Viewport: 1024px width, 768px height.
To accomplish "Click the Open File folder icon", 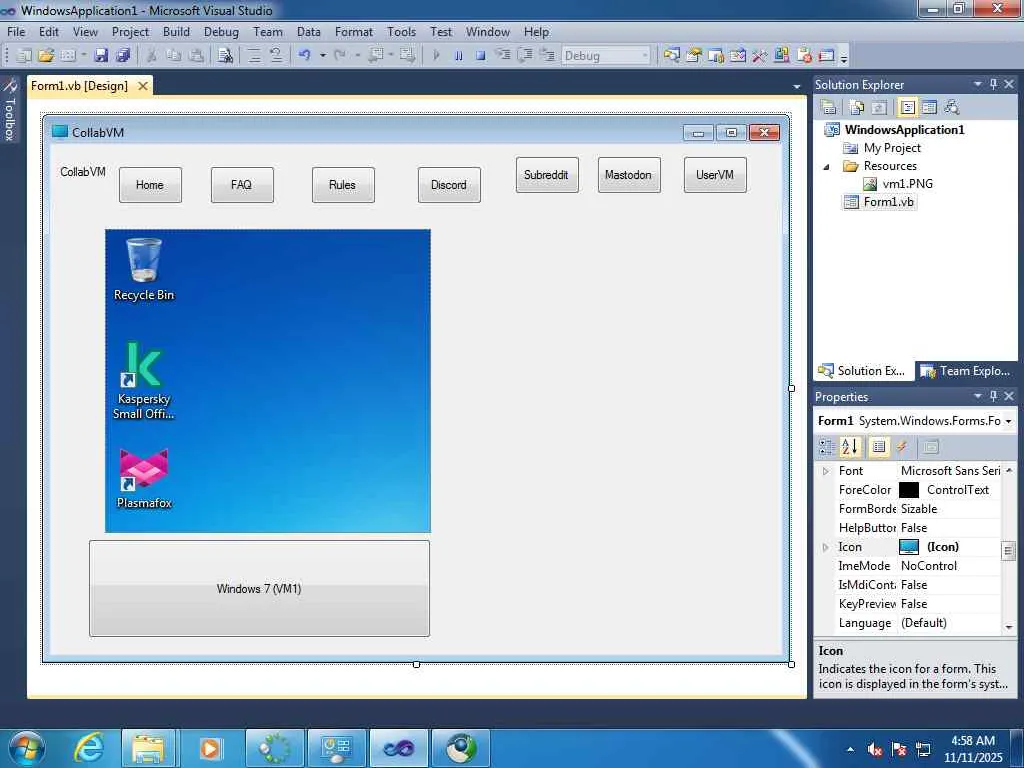I will coord(46,56).
